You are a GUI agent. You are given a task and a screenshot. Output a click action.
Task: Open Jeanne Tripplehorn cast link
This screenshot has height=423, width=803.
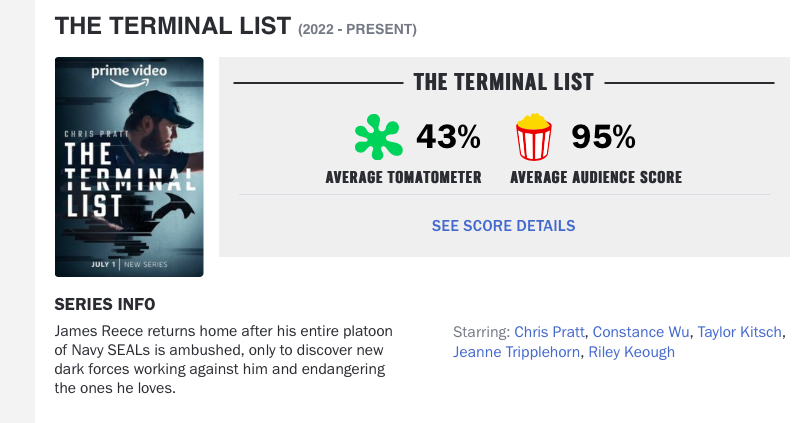516,352
